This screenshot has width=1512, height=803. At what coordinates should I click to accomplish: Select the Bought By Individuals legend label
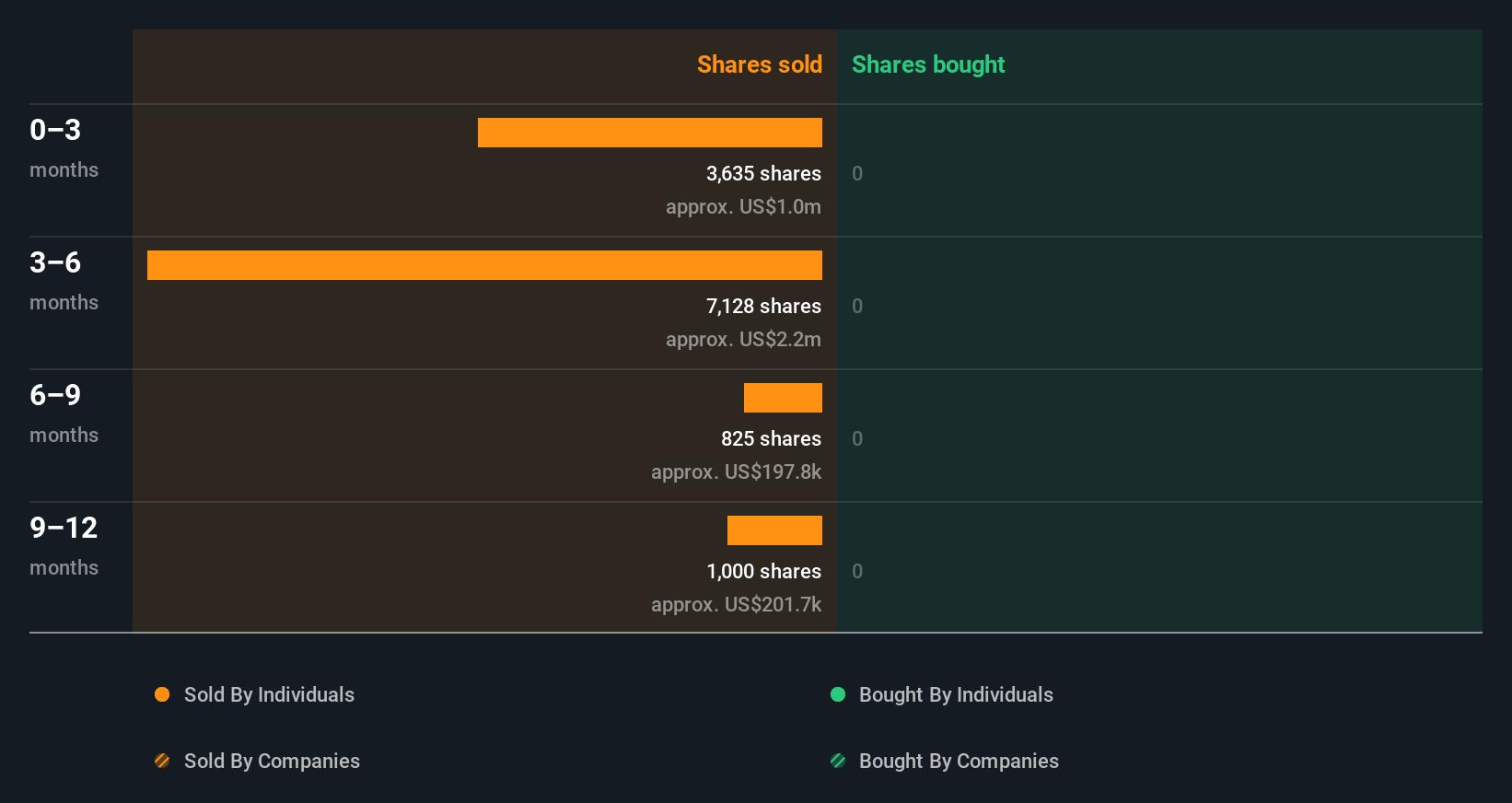coord(956,694)
